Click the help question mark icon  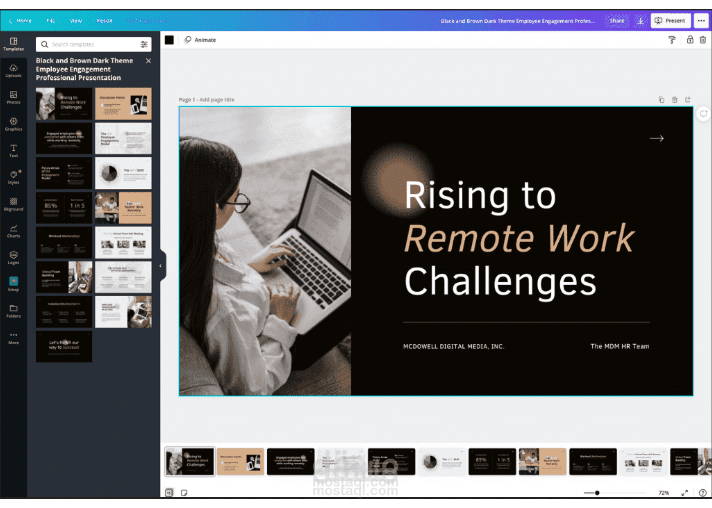(x=702, y=493)
